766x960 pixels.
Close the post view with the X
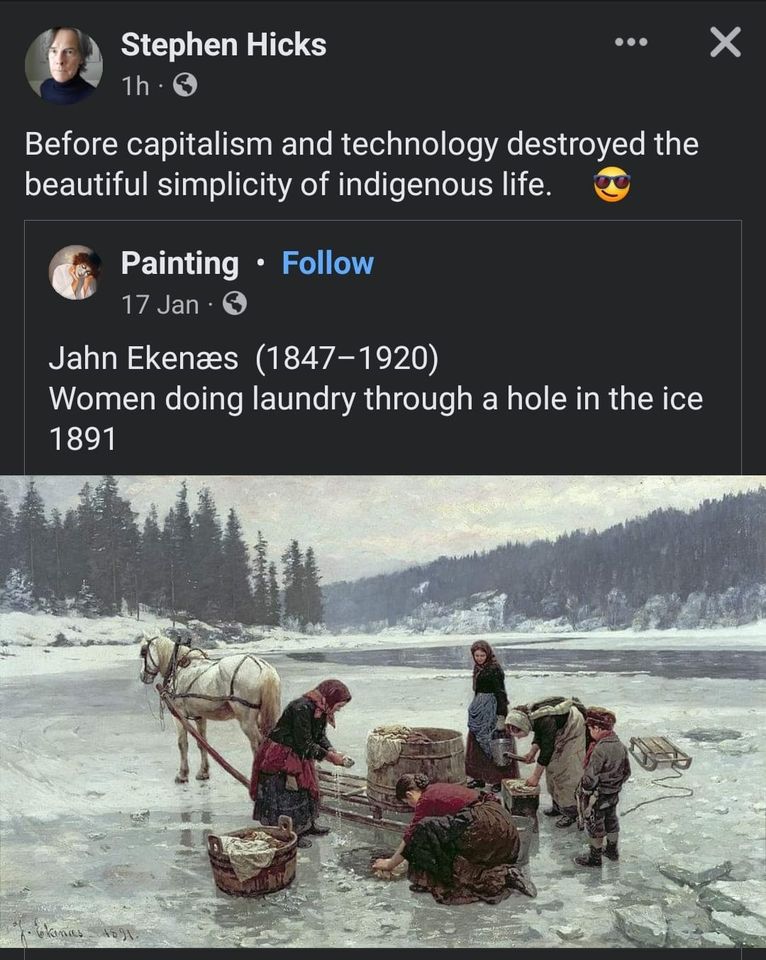click(726, 42)
